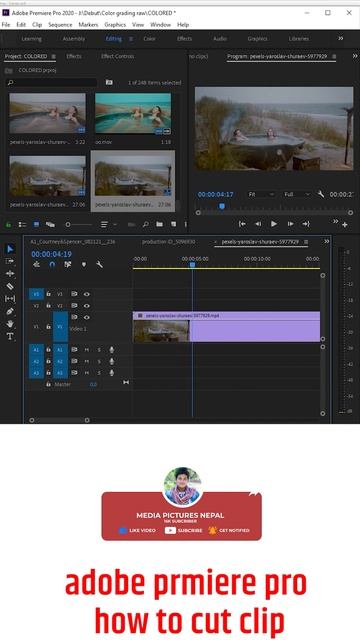Open the timeline panel overflow chevrons
Viewport: 360px width, 640px height.
click(327, 242)
